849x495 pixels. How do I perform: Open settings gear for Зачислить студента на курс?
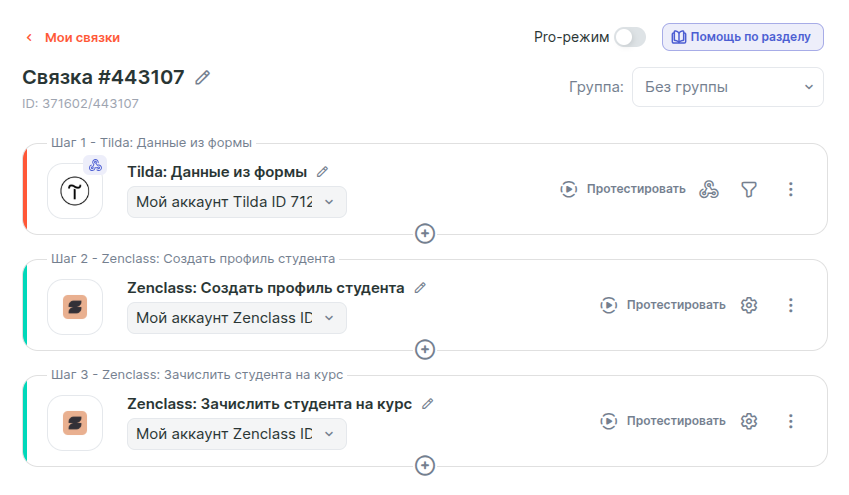tap(749, 421)
